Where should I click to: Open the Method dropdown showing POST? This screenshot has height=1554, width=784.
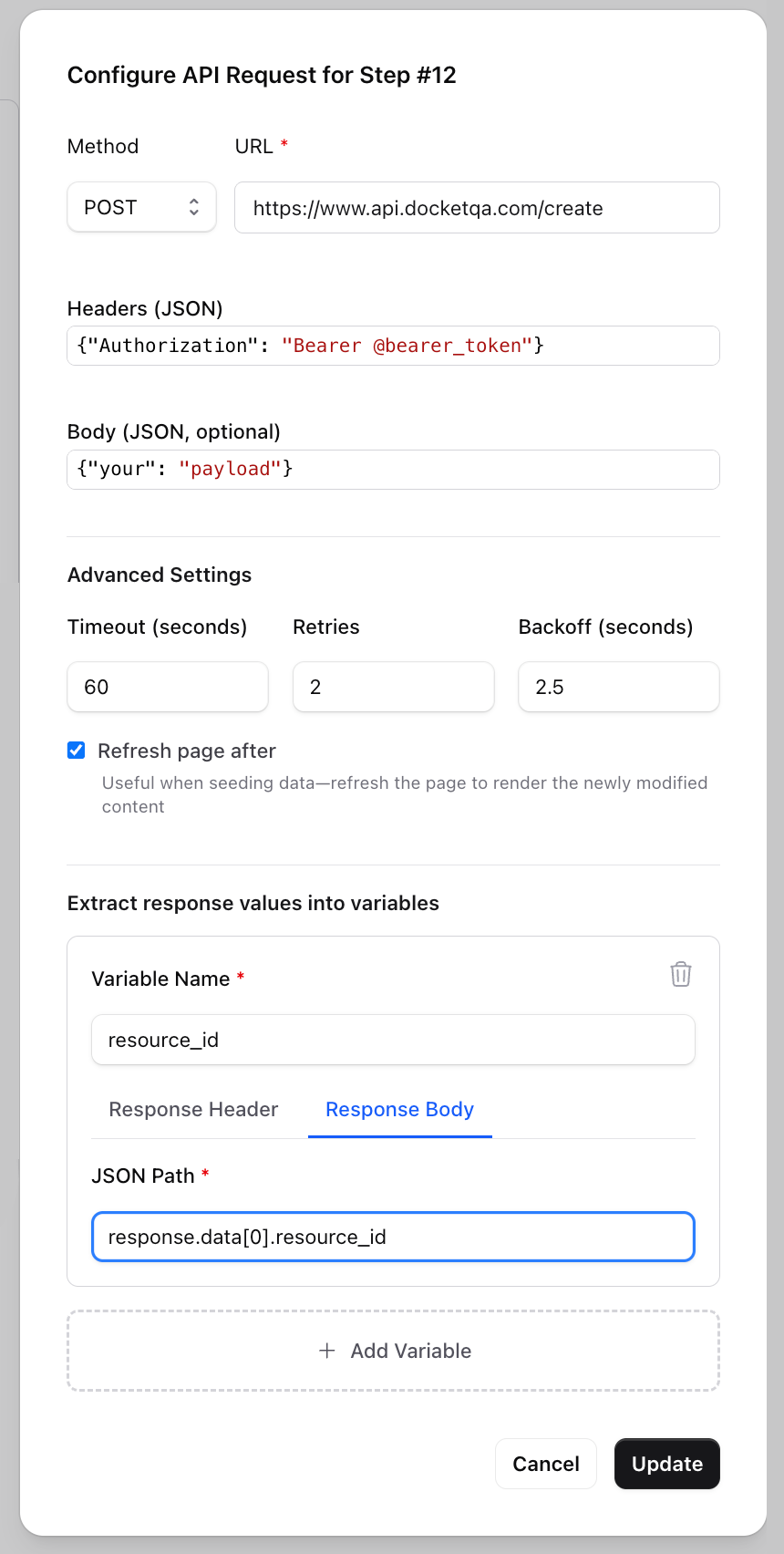[141, 207]
